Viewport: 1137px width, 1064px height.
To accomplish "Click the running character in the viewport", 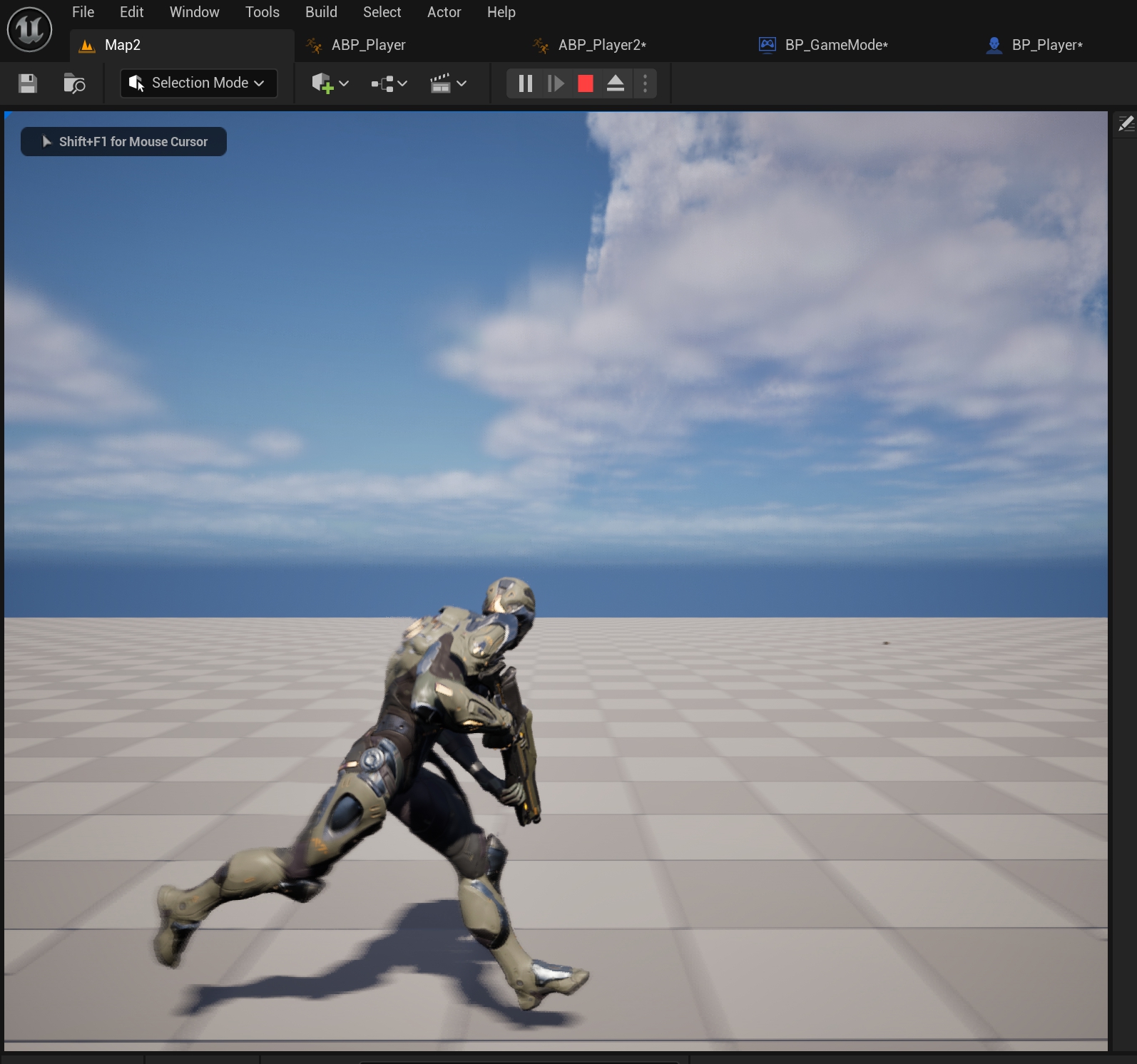I will 428,749.
